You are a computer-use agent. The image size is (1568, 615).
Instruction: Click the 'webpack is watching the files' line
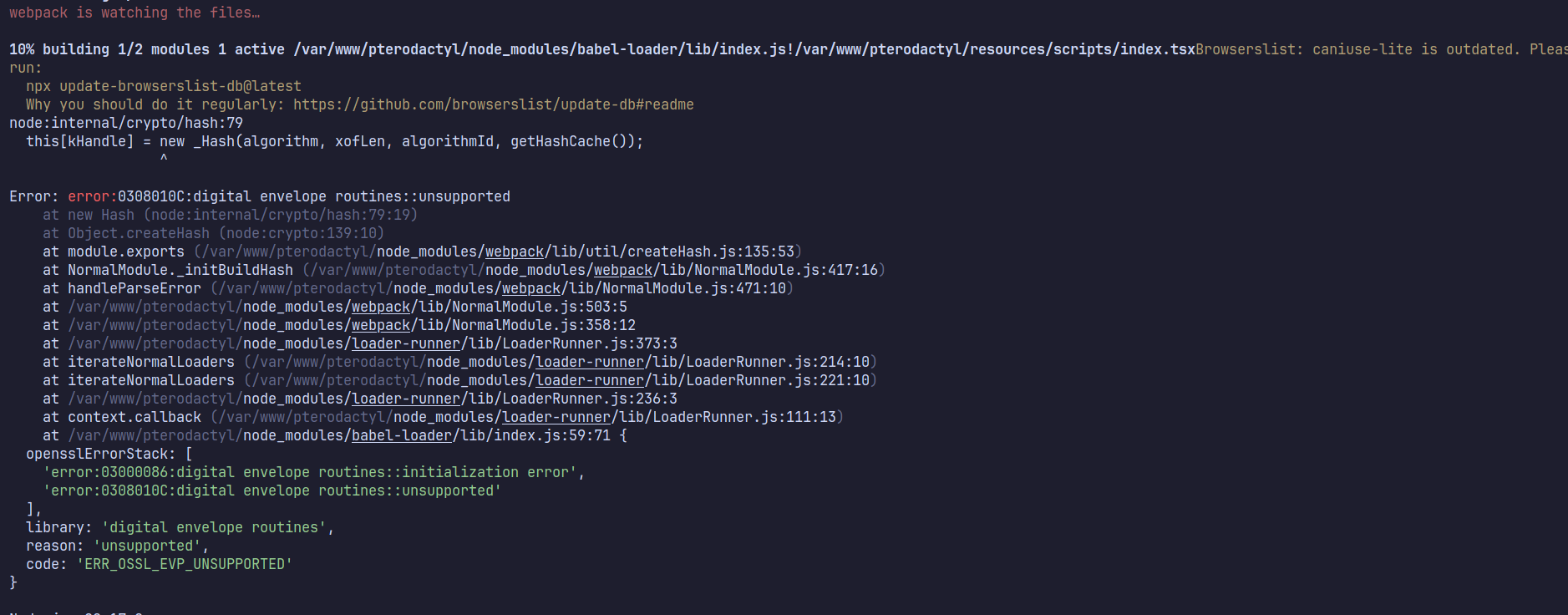pyautogui.click(x=134, y=13)
